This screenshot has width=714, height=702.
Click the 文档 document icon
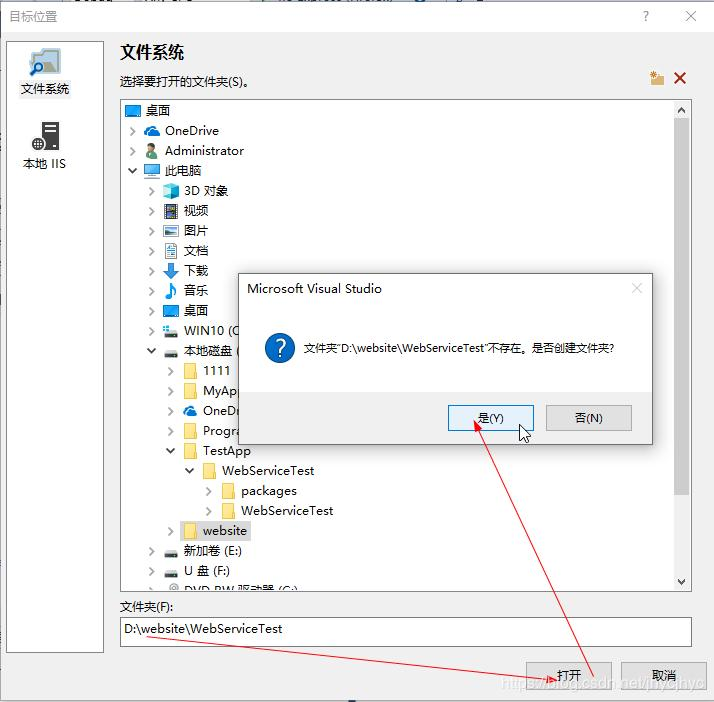171,251
